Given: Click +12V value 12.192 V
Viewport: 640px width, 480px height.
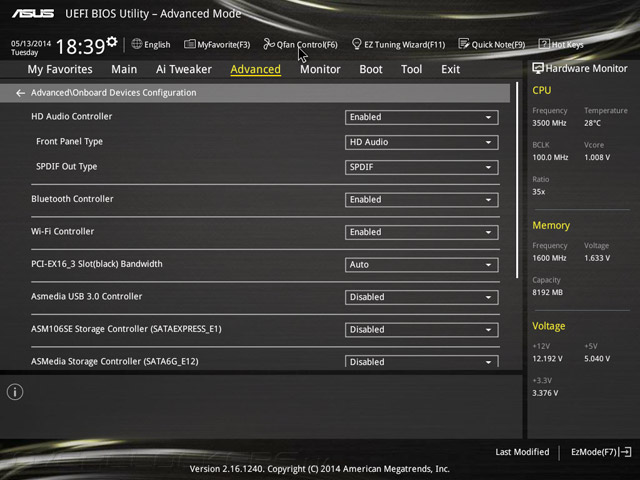Looking at the screenshot, I should coord(547,358).
